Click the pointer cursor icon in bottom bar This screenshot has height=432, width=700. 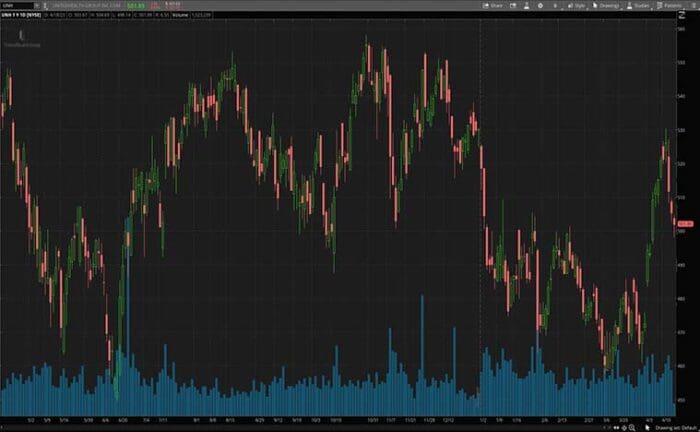(647, 428)
